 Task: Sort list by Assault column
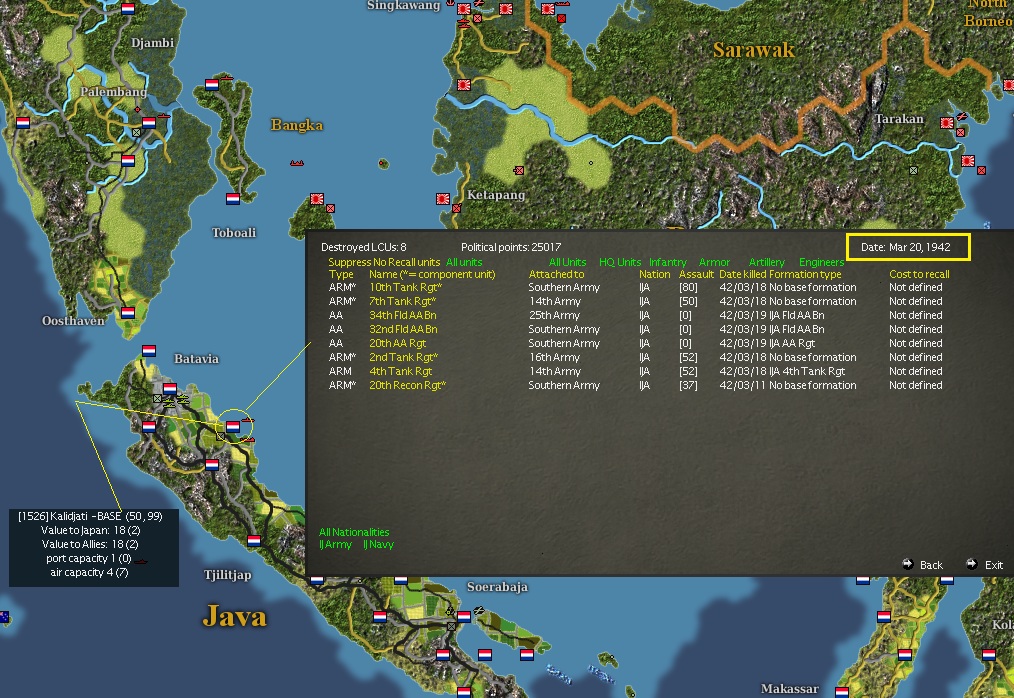pos(696,274)
